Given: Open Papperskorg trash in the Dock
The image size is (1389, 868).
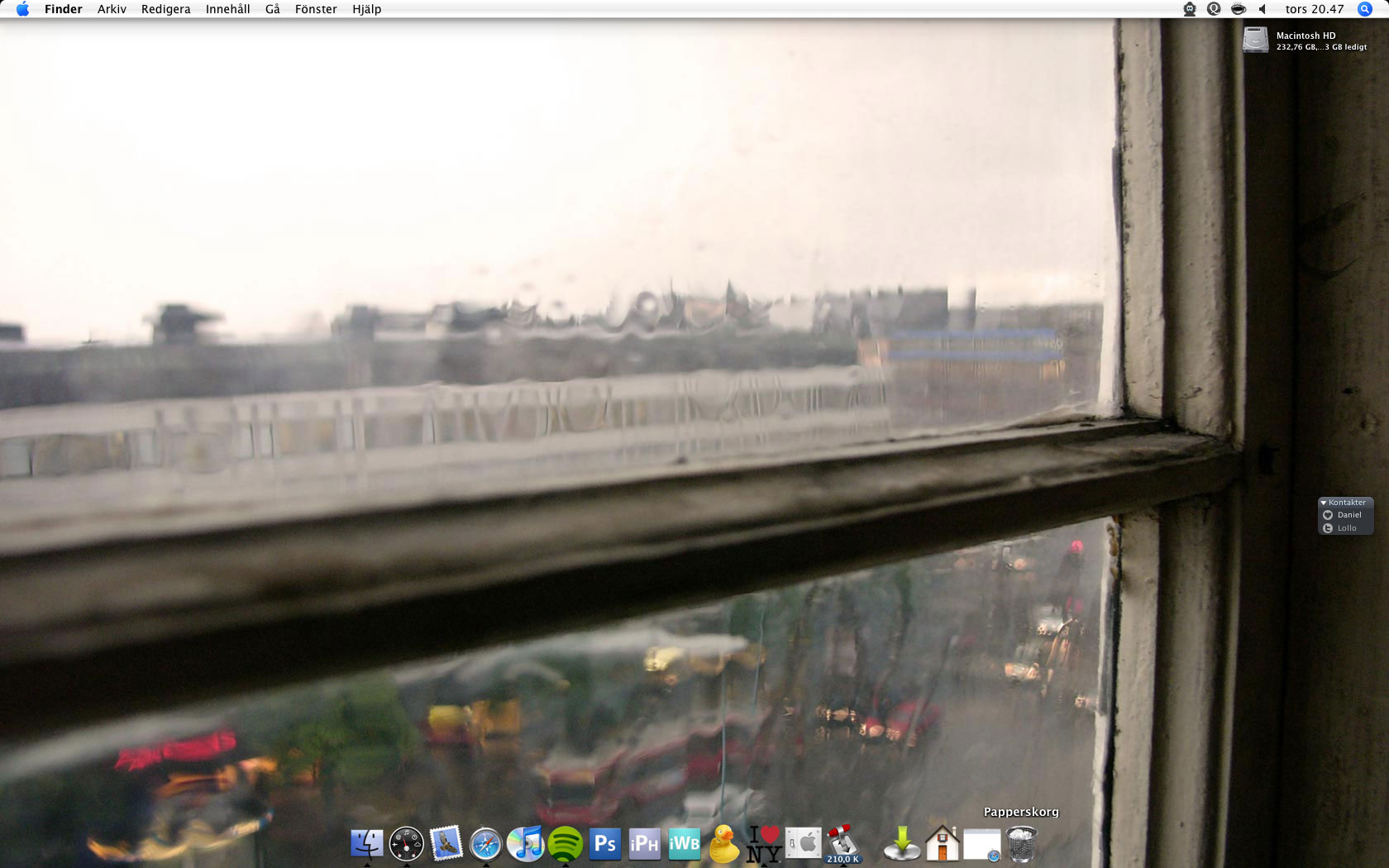Looking at the screenshot, I should [1021, 844].
